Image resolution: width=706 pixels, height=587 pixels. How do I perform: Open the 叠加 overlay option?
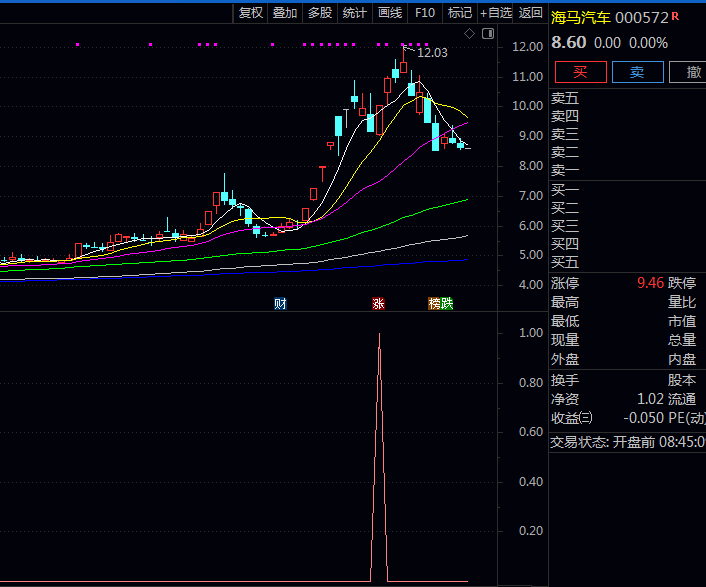[285, 13]
